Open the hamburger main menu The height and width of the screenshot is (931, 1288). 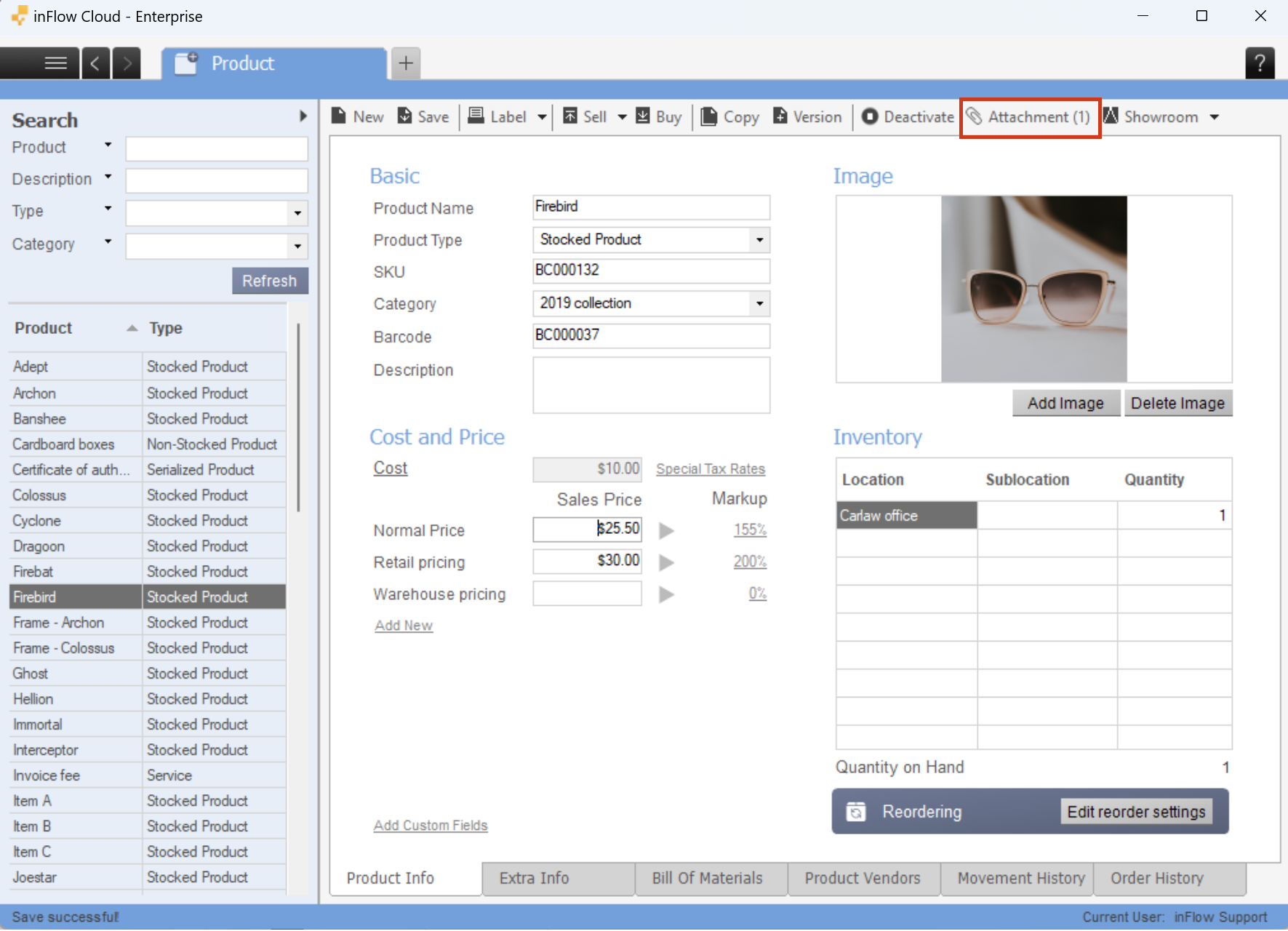pos(55,63)
